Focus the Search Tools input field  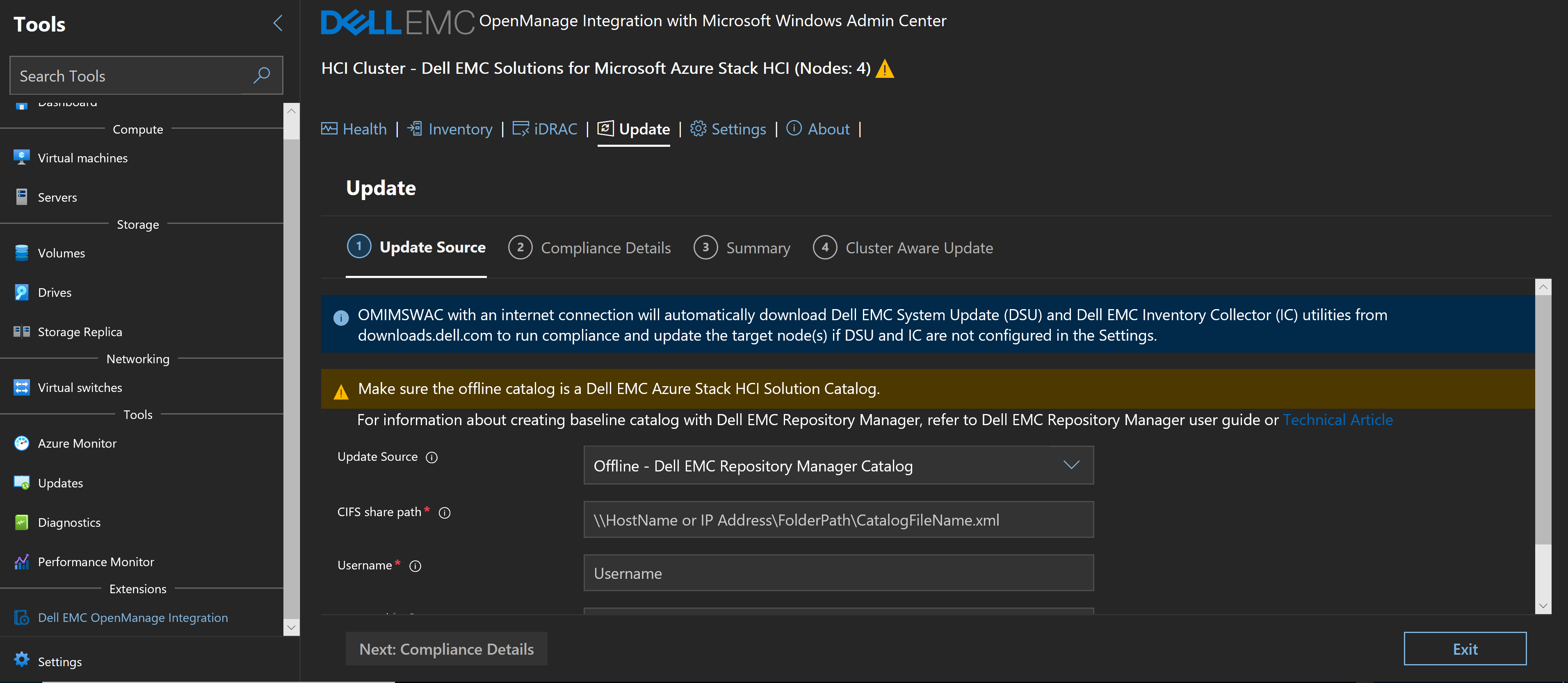point(146,75)
